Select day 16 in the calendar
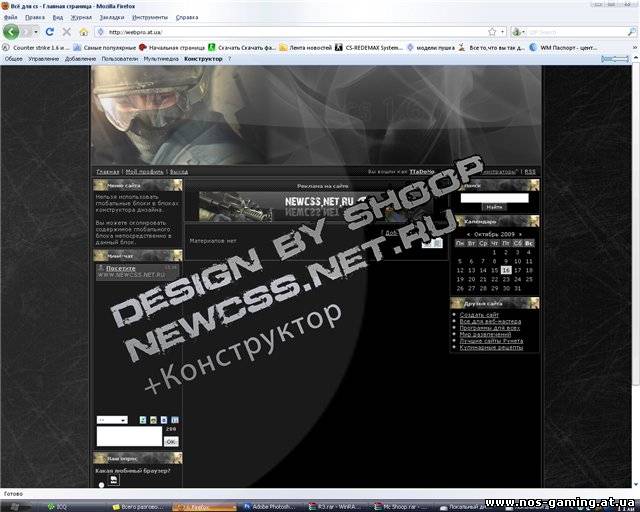The image size is (640, 512). point(506,270)
